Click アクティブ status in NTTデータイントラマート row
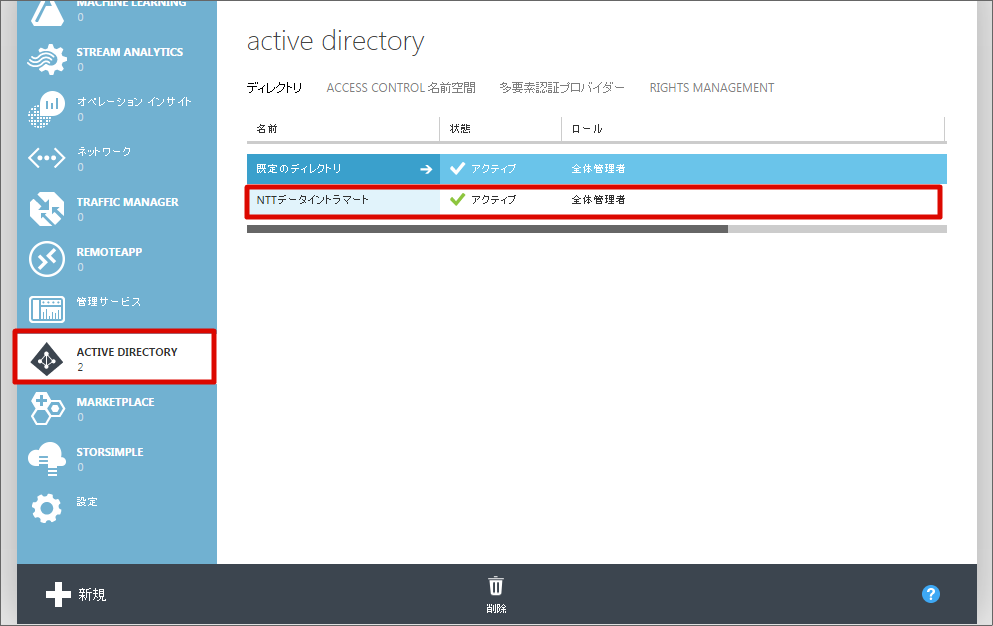993x626 pixels. [493, 200]
